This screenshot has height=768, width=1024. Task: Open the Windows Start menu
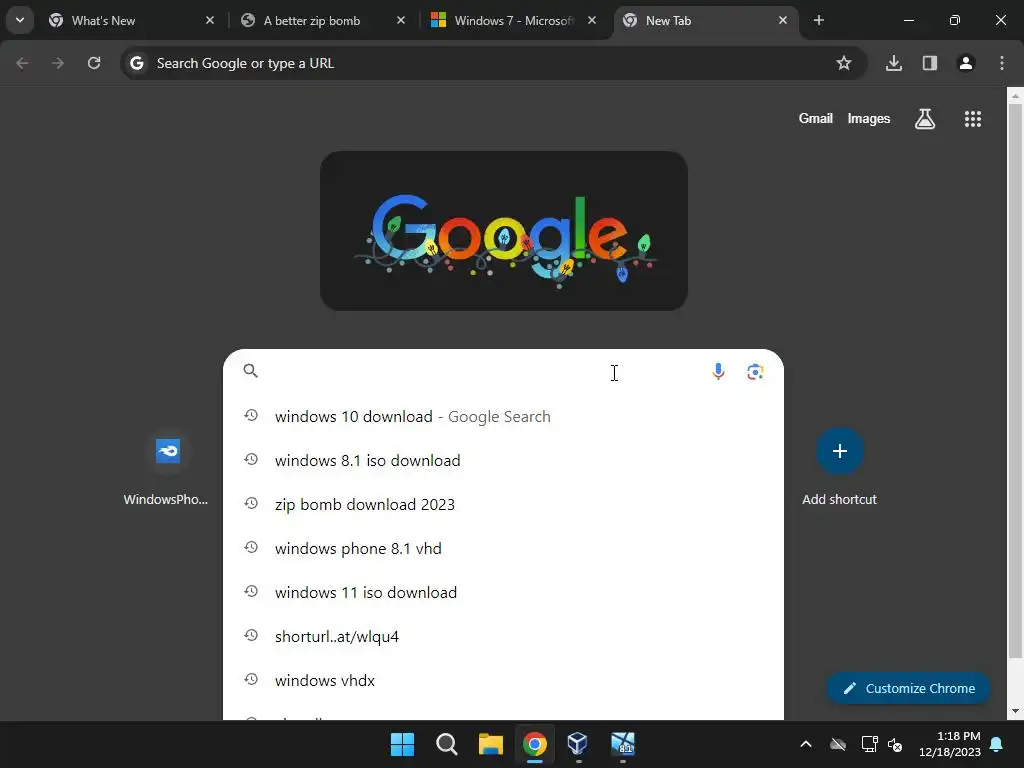(x=402, y=744)
